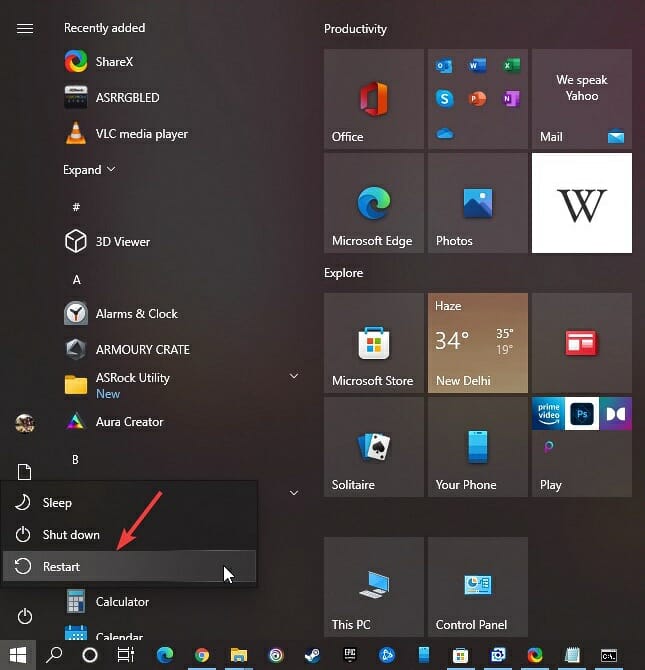
Task: Click the Skype icon in the Office tile folder
Action: [x=445, y=99]
